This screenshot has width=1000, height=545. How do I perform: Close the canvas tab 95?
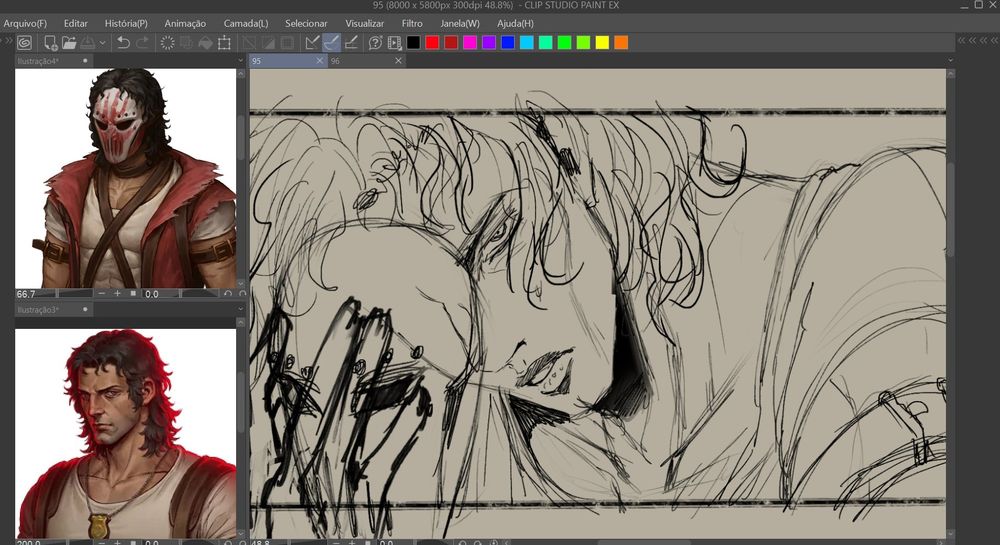[320, 61]
